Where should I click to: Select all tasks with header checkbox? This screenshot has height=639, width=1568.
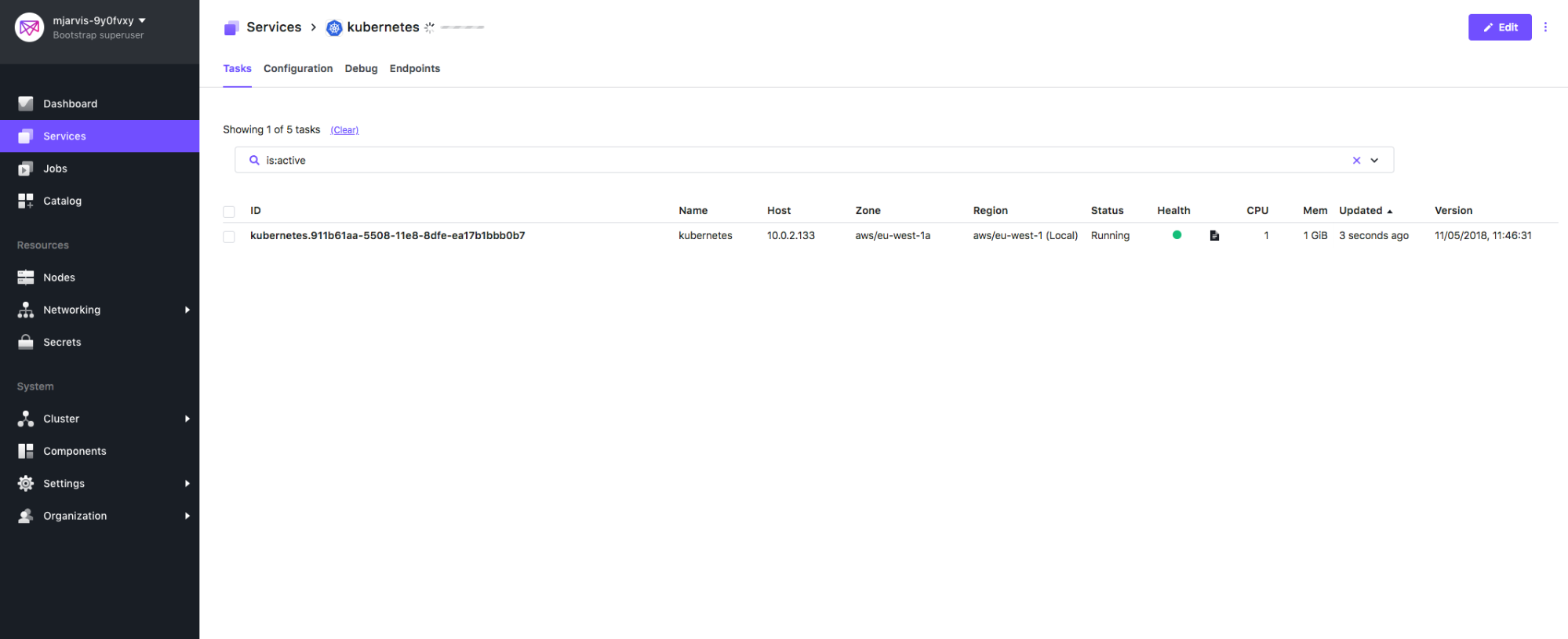point(229,212)
